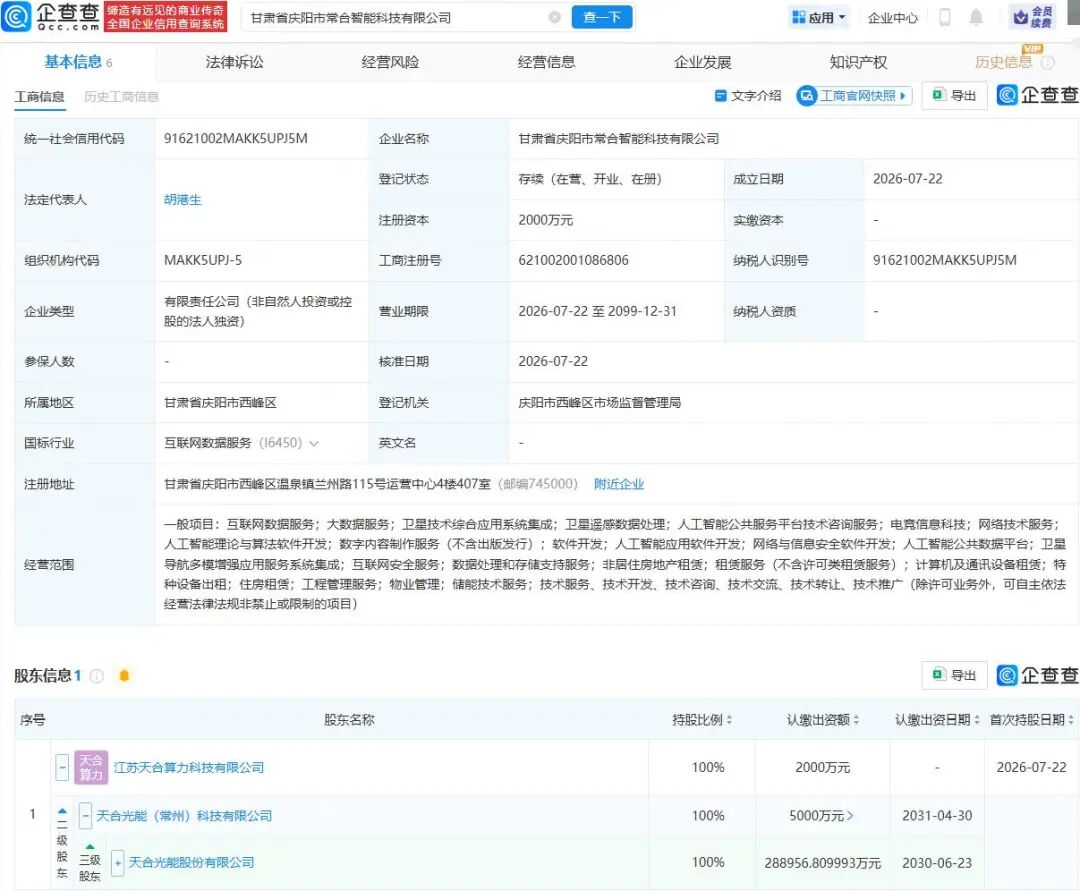Collapse the 三级股东 level arrow
Image resolution: width=1080 pixels, height=891 pixels.
90,847
